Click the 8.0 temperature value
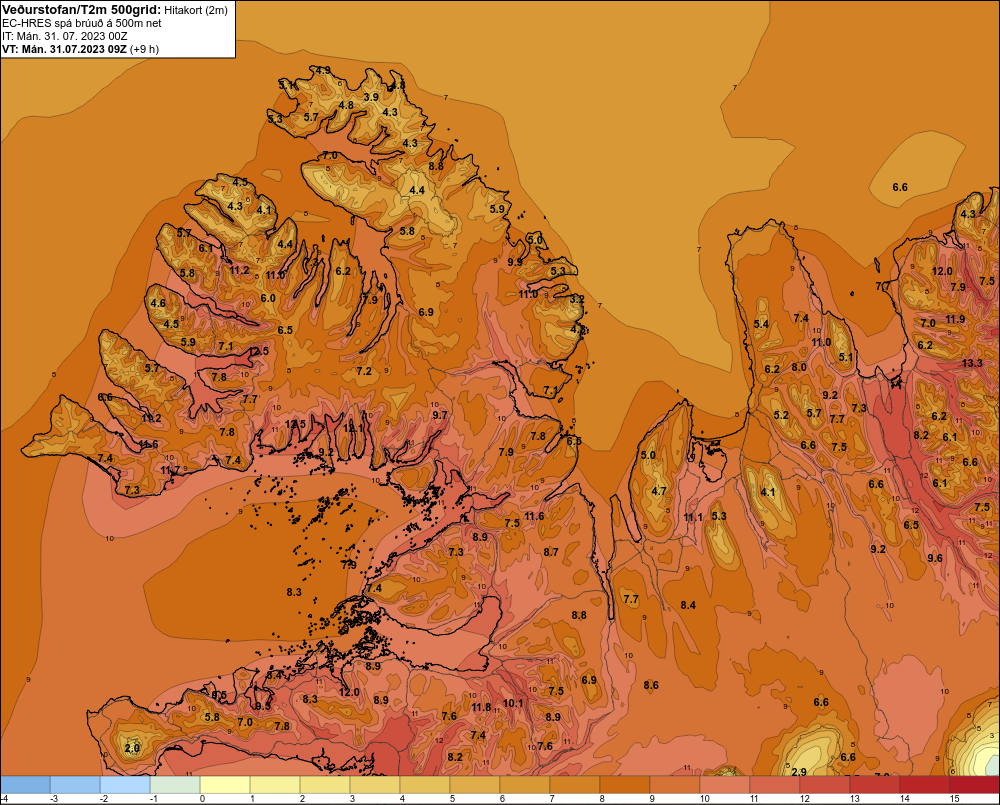This screenshot has height=805, width=1000. coord(799,367)
